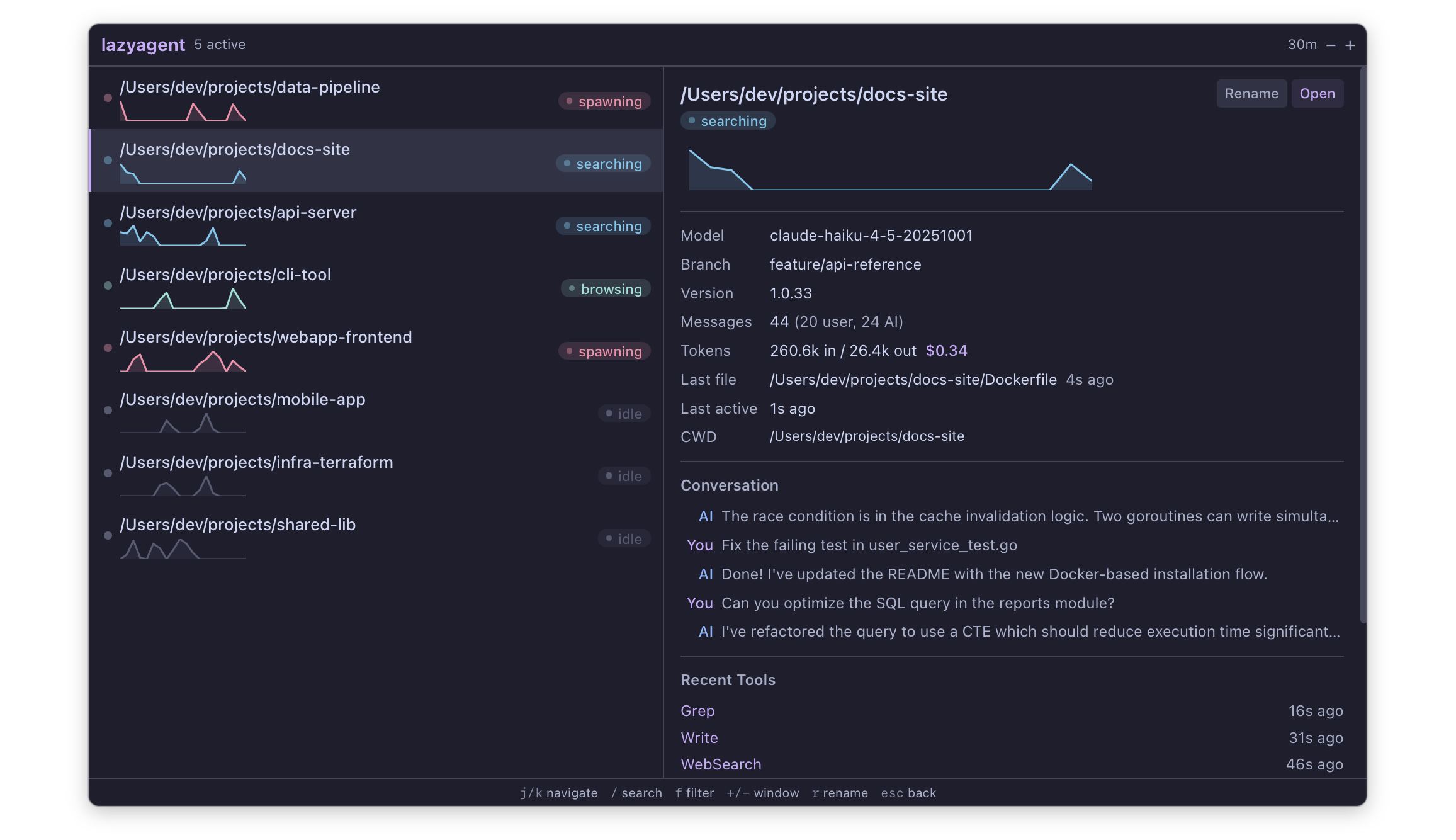Select the filter hint in the footer
Image resolution: width=1456 pixels, height=840 pixels.
(694, 793)
